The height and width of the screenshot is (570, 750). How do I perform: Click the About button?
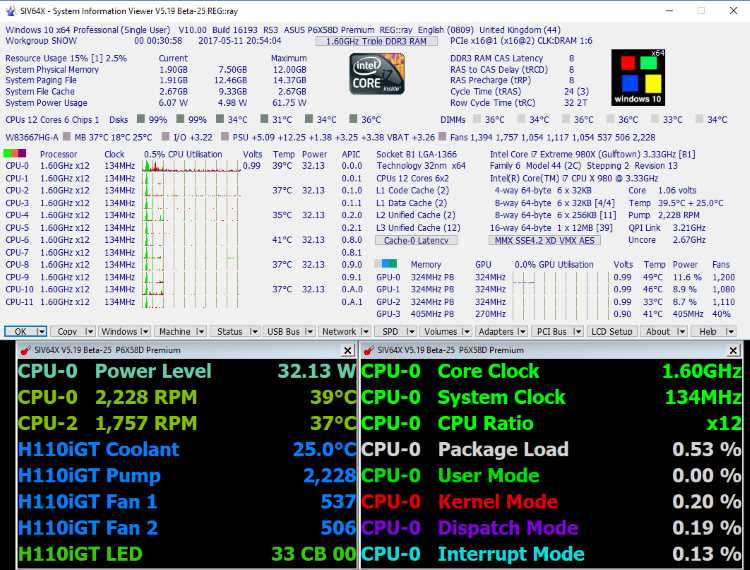[658, 331]
